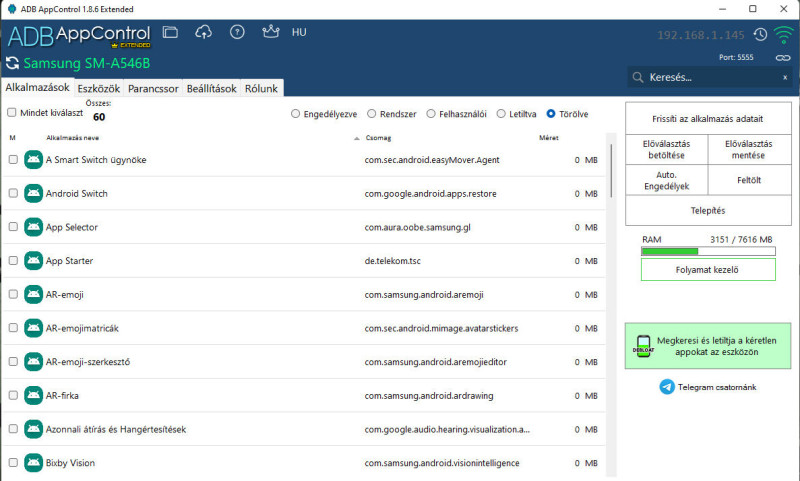The width and height of the screenshot is (800, 481).
Task: Open the file manager folder icon
Action: pos(170,32)
